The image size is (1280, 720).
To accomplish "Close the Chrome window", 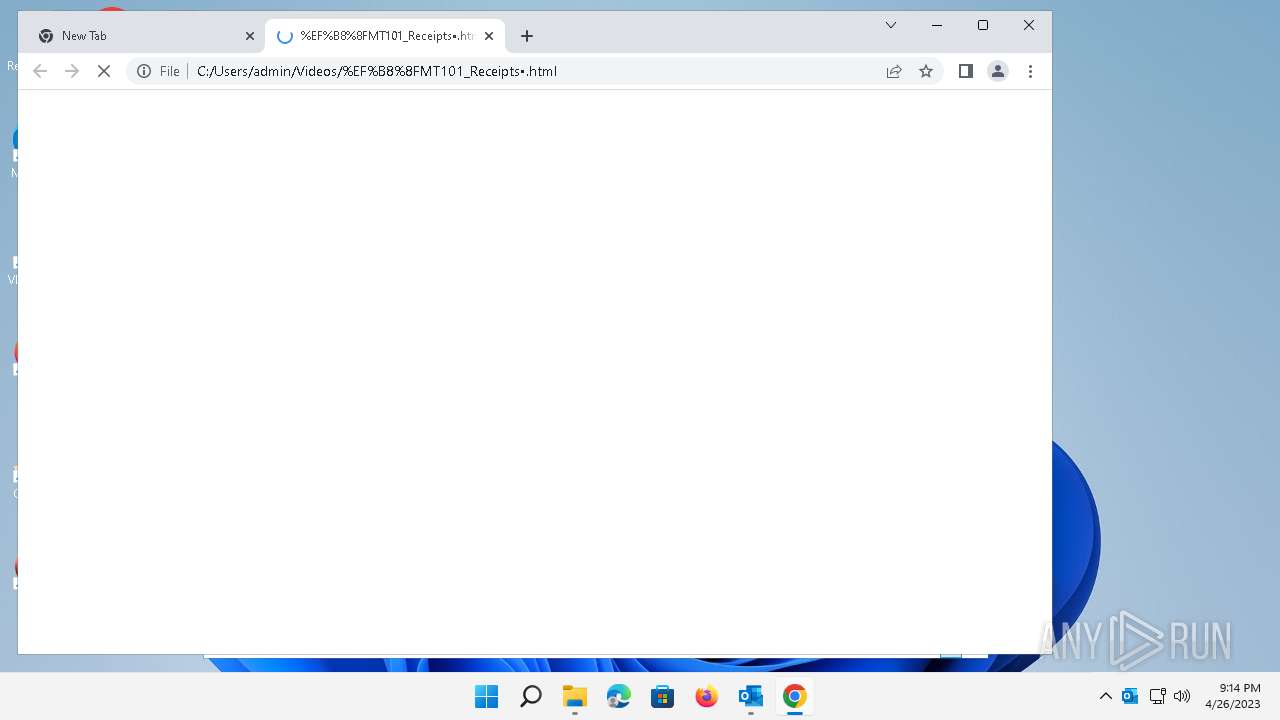I will pos(1029,25).
